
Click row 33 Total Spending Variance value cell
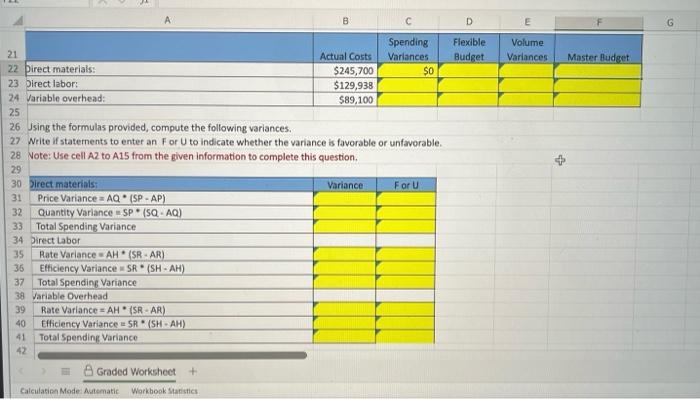[x=345, y=226]
